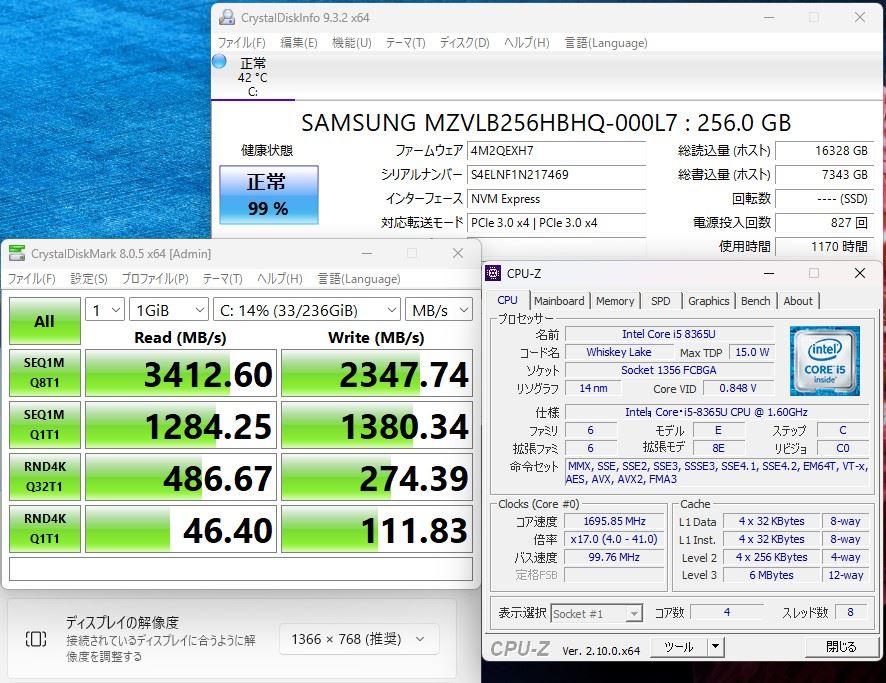Screen dimensions: 886x683
Task: Click the SEQ1M Q8T1 read result 3412.60
Action: (x=181, y=373)
